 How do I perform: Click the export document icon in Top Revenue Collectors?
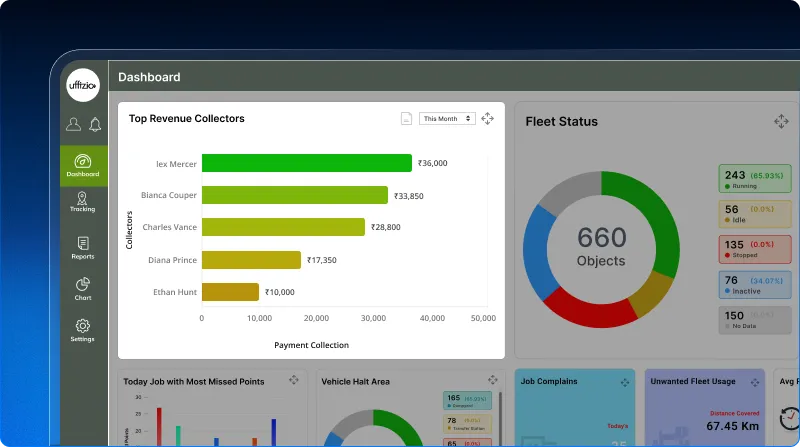pyautogui.click(x=406, y=118)
